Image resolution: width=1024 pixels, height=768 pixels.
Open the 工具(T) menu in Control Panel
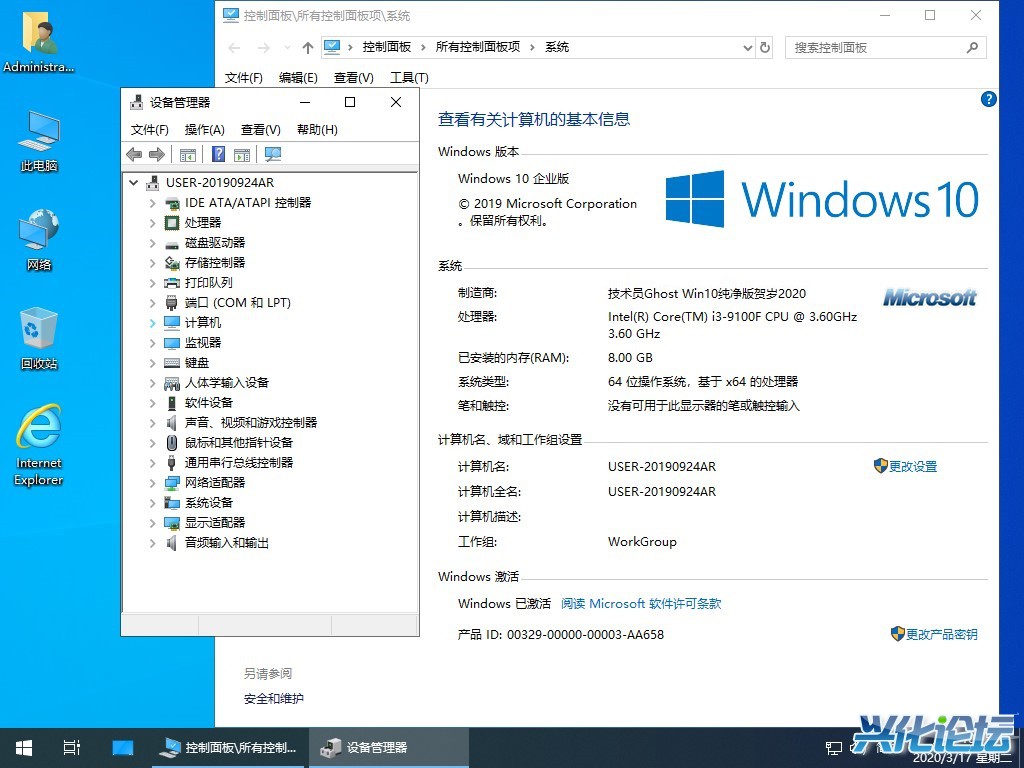point(408,78)
